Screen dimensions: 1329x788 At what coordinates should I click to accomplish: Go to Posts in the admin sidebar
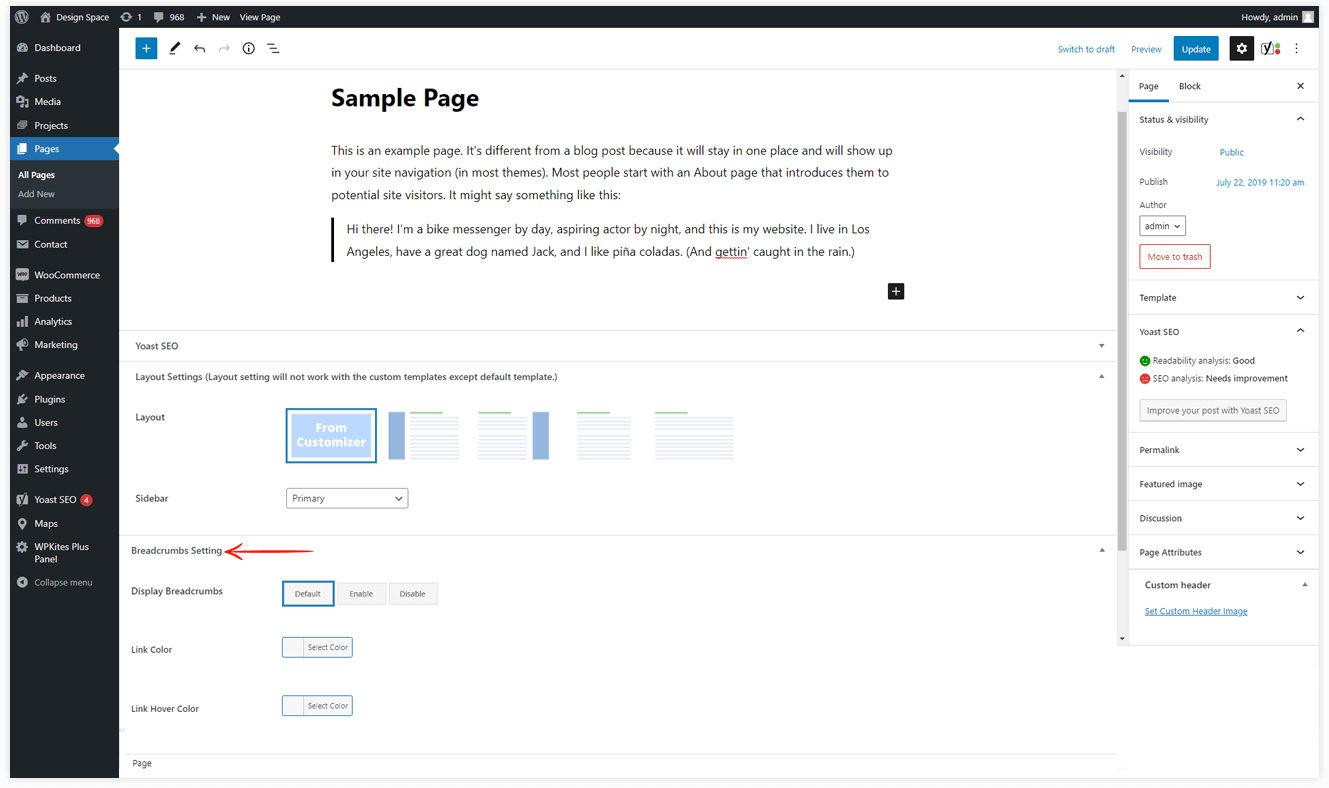click(x=64, y=78)
